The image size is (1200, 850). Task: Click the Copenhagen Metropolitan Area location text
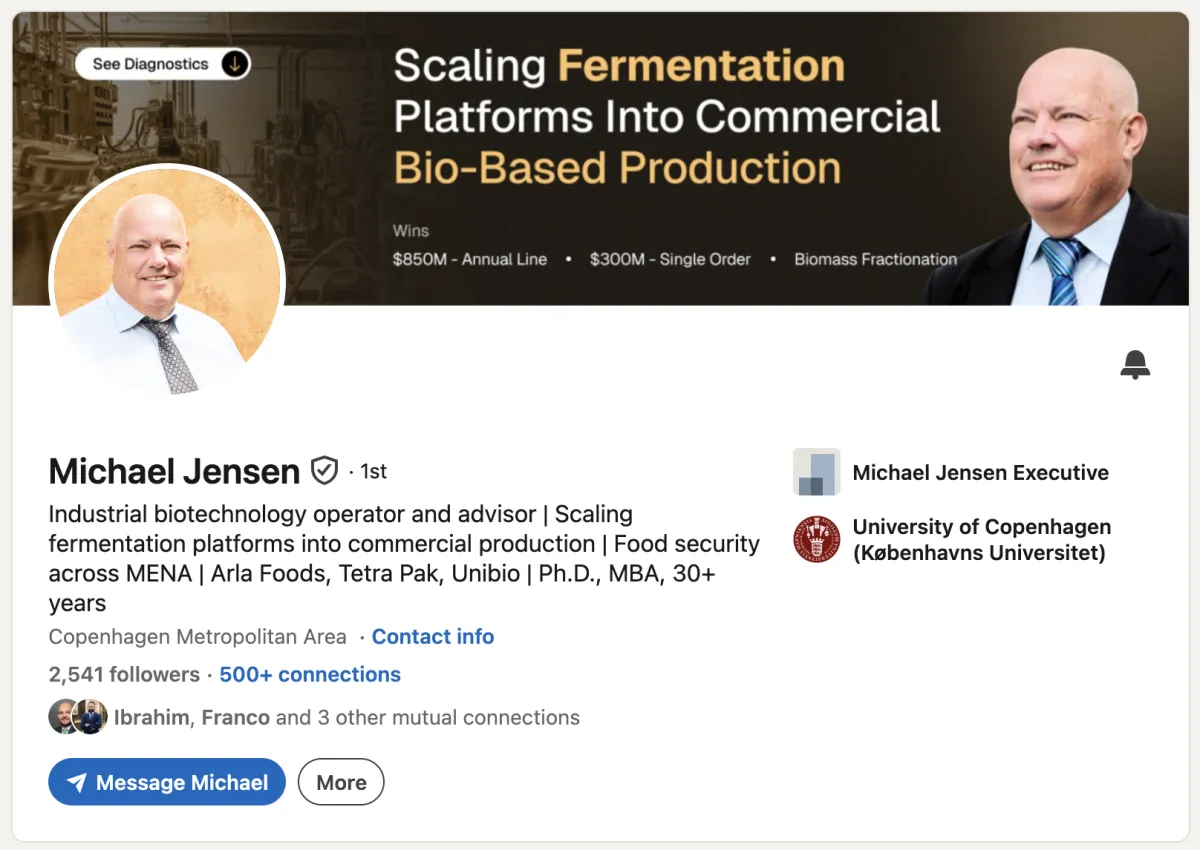[x=198, y=637]
